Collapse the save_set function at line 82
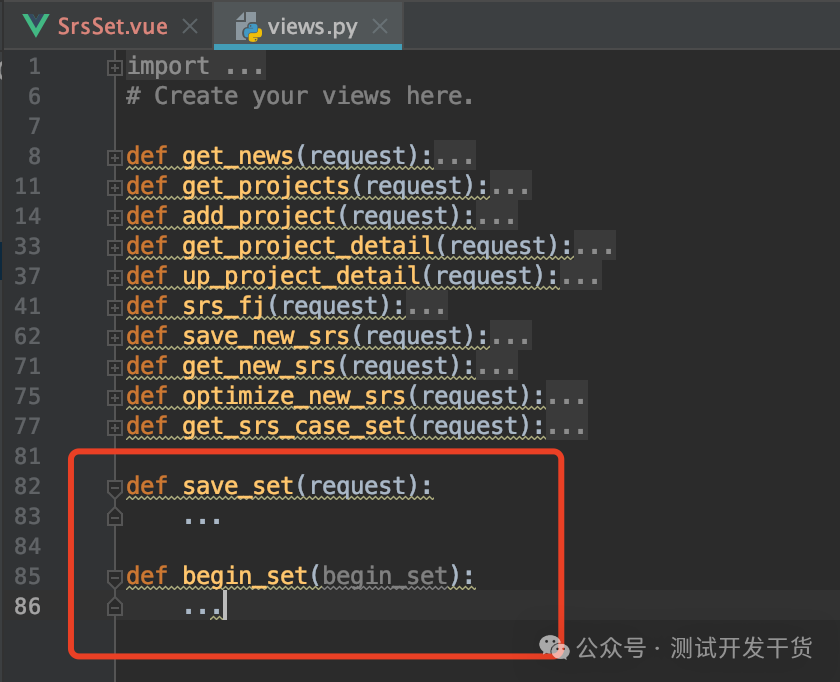Image resolution: width=840 pixels, height=682 pixels. point(115,489)
